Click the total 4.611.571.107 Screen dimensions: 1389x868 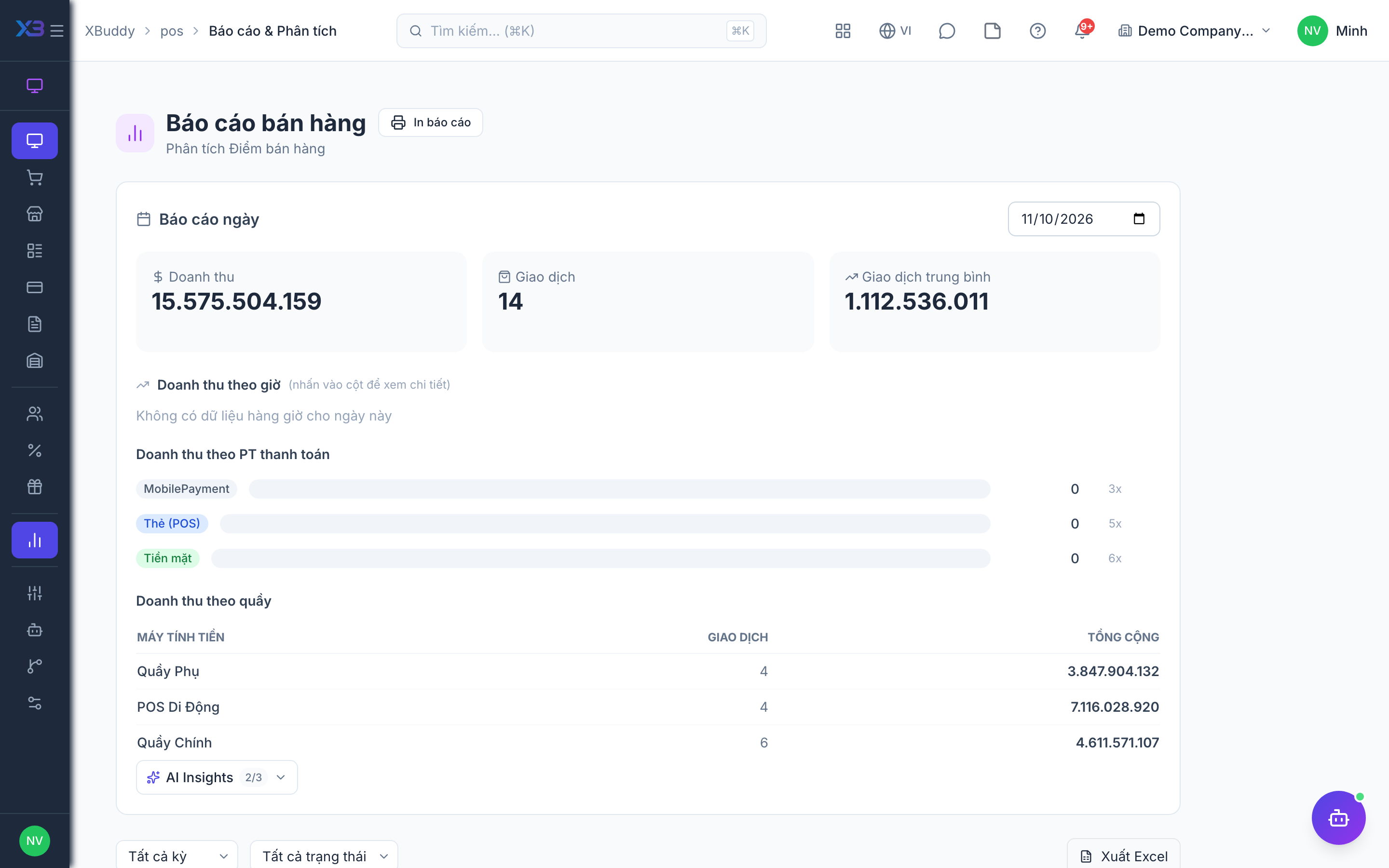[1117, 742]
